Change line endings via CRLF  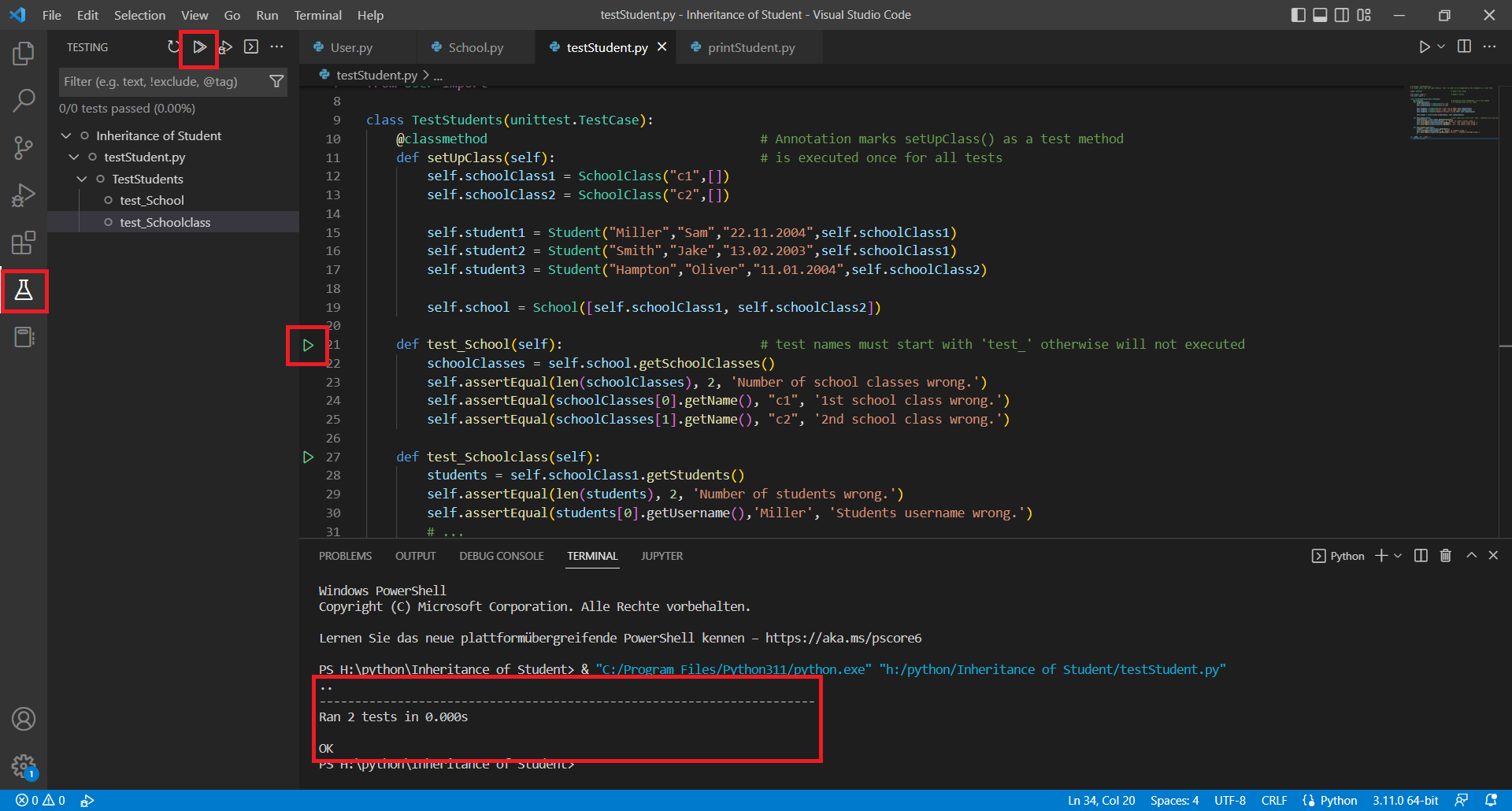(1274, 800)
